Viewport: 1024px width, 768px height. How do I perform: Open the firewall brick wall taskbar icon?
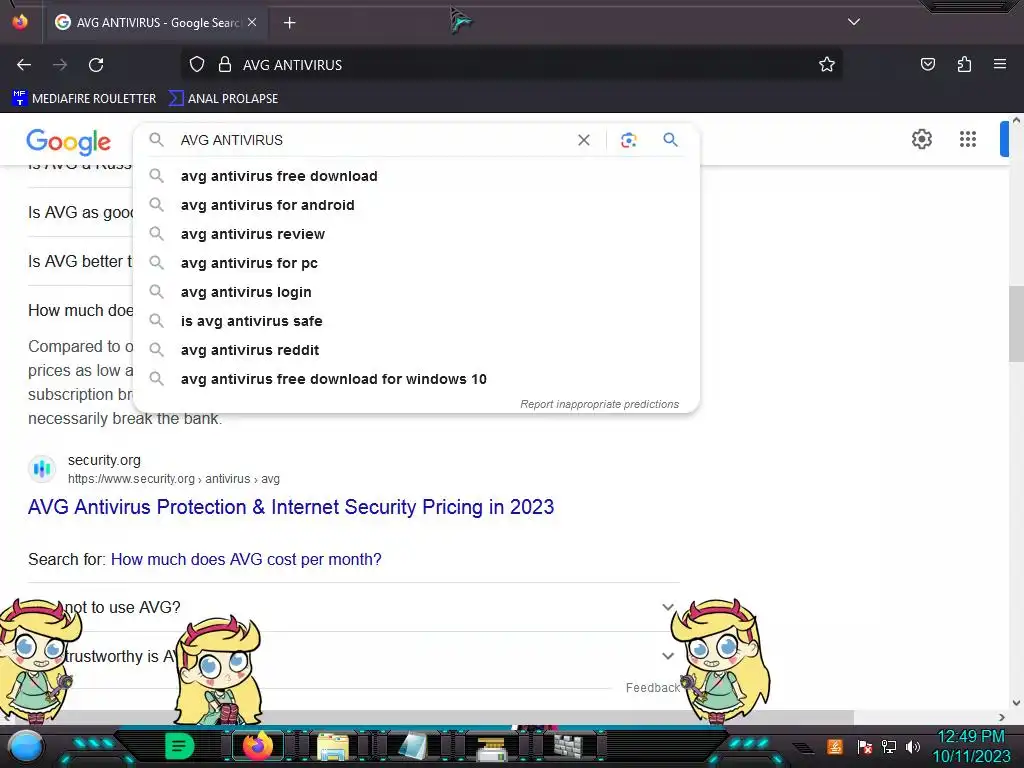pos(567,746)
